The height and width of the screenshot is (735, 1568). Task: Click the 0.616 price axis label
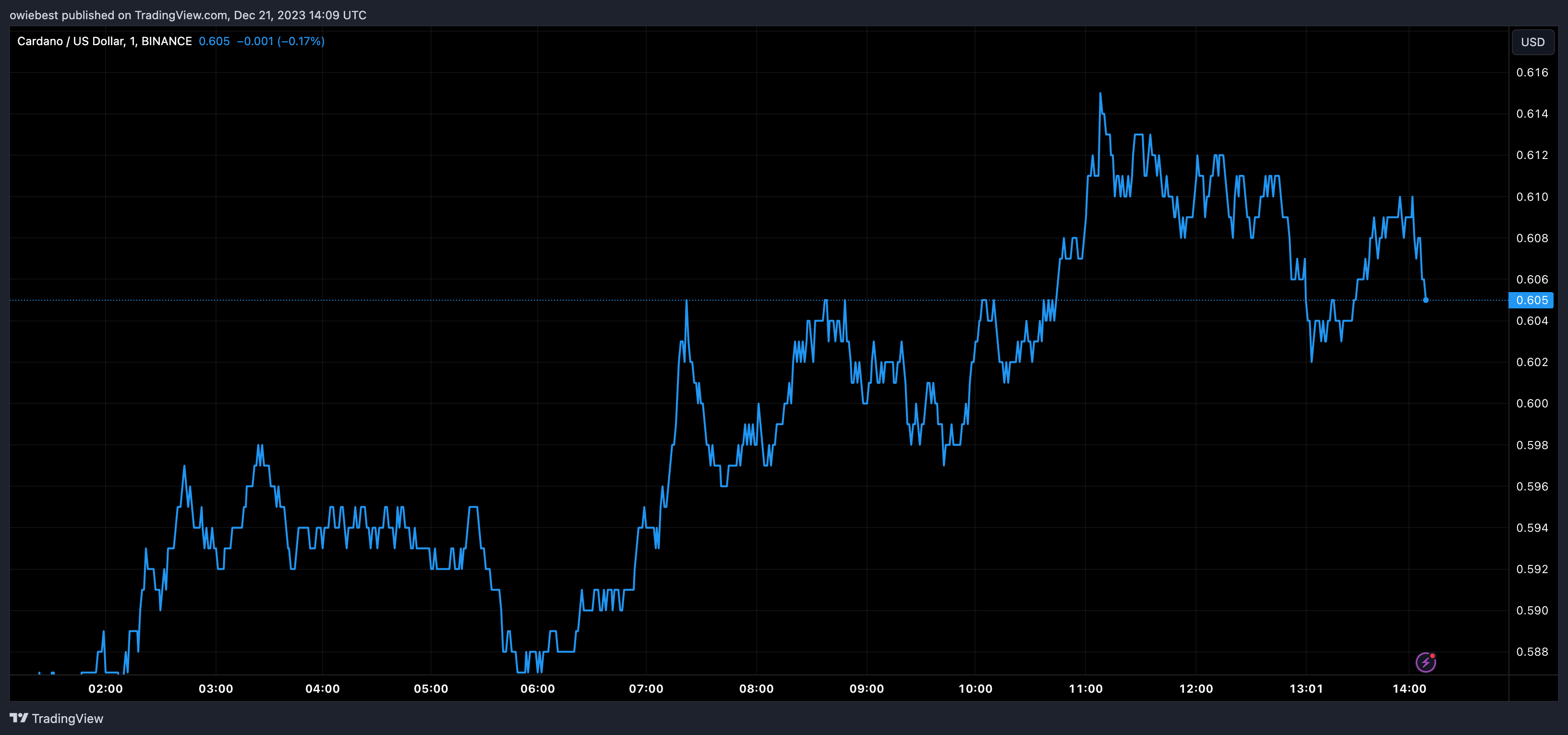click(x=1532, y=73)
